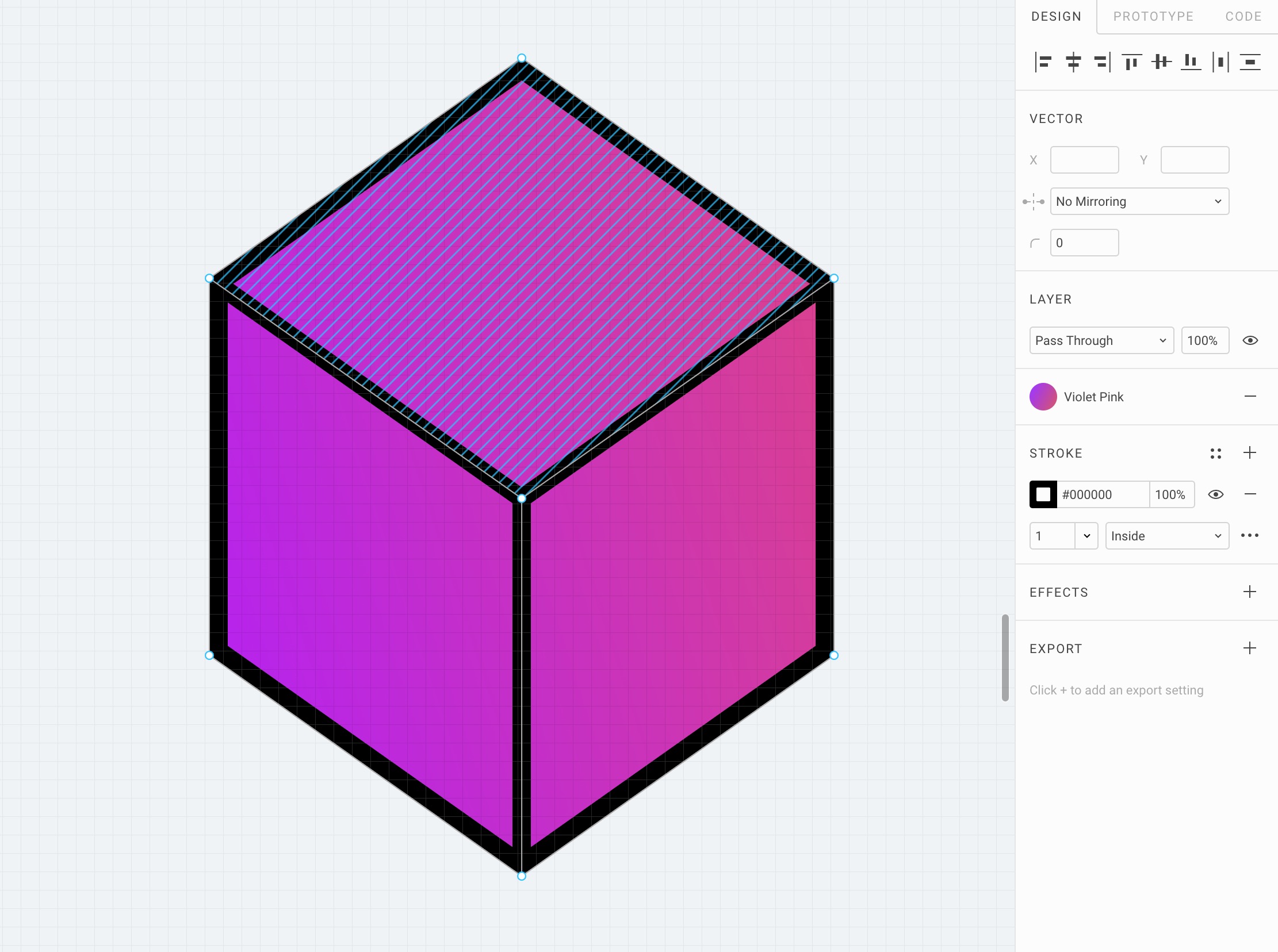The image size is (1278, 952).
Task: Click the align top icon
Action: click(1131, 62)
